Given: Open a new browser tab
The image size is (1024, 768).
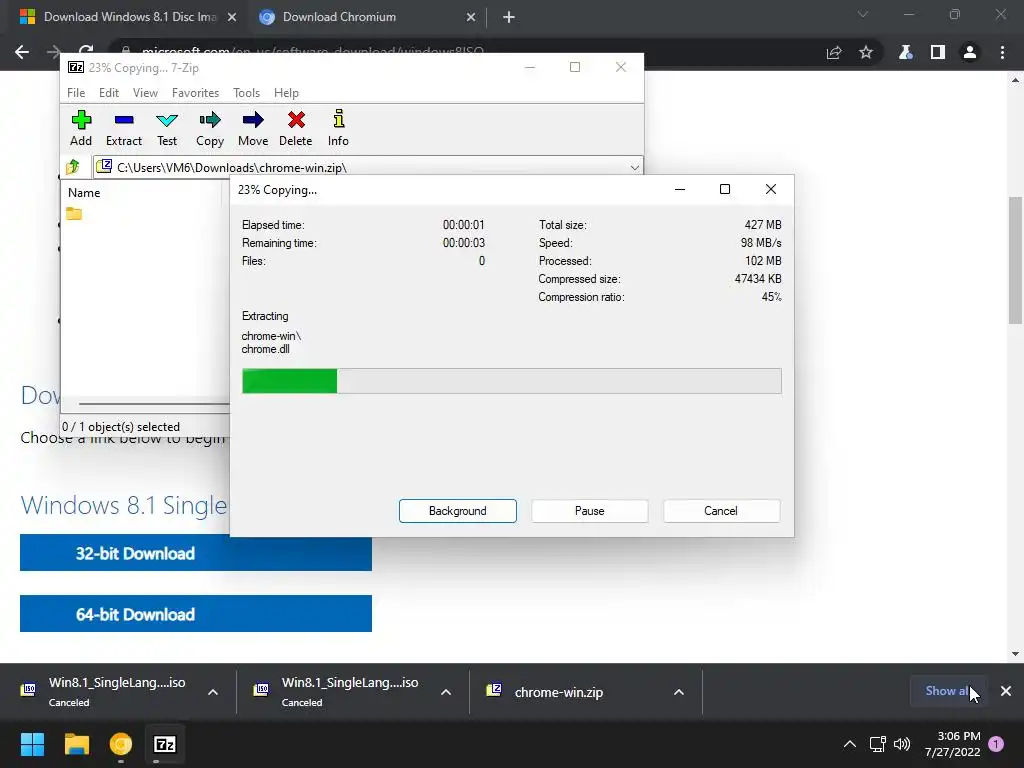Looking at the screenshot, I should click(509, 17).
